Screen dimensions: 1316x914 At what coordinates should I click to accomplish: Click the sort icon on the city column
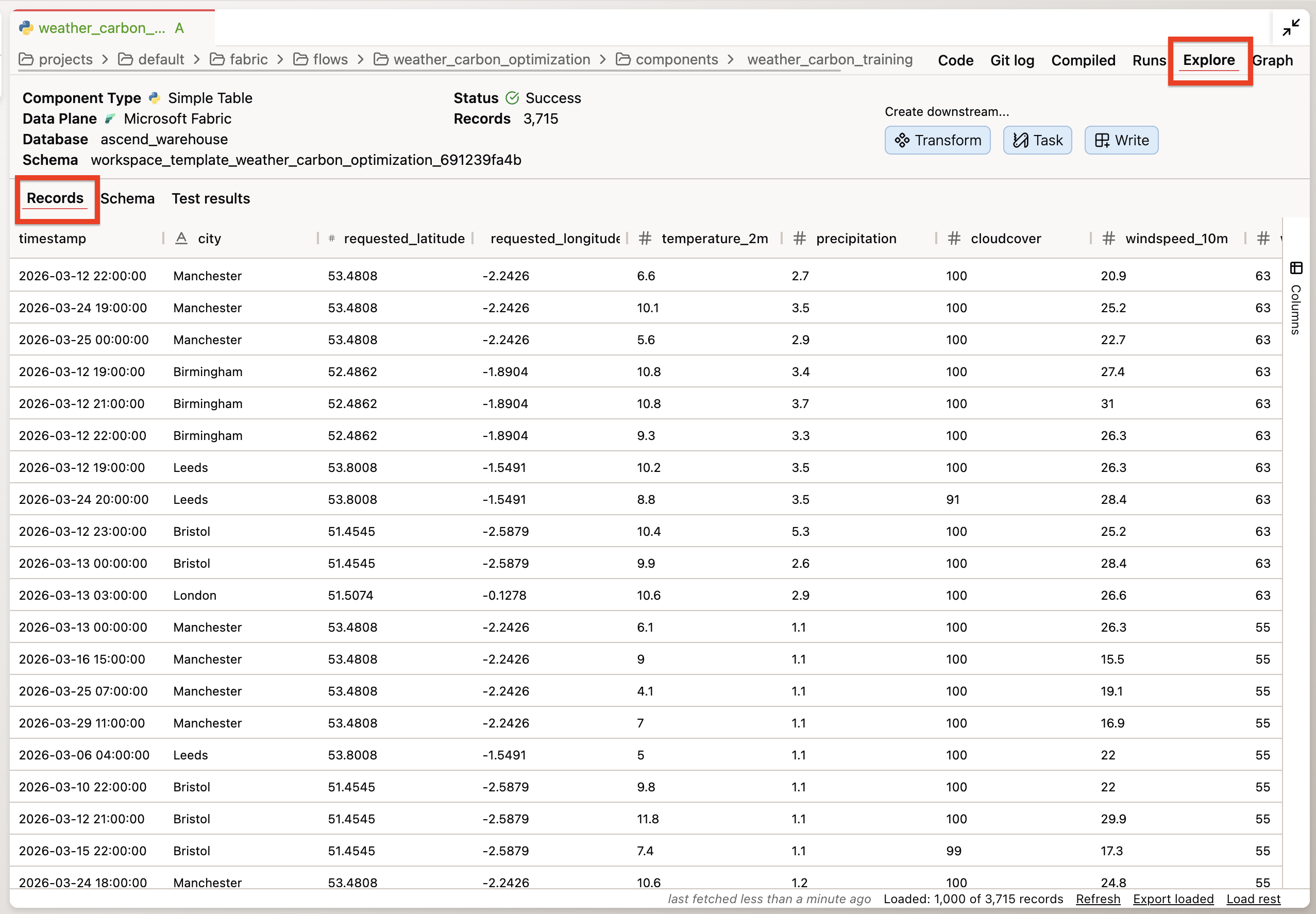[x=181, y=238]
